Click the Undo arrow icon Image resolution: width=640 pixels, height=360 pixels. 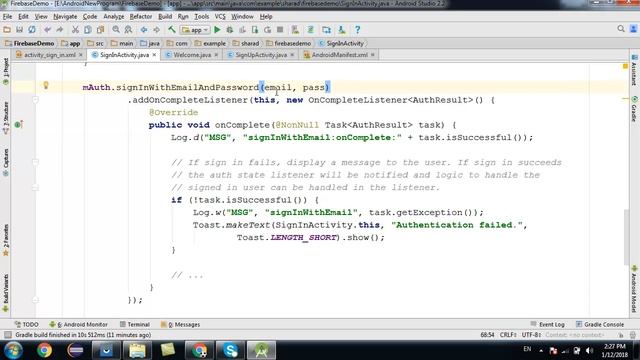[47, 29]
